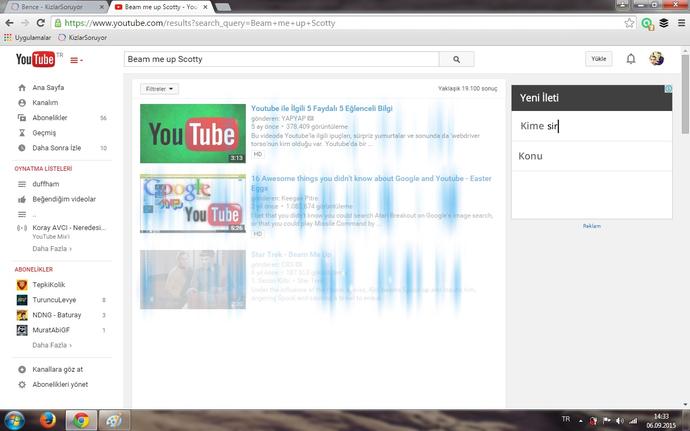Bookmark the page with the star icon
Viewport: 690px width, 431px height.
point(629,23)
